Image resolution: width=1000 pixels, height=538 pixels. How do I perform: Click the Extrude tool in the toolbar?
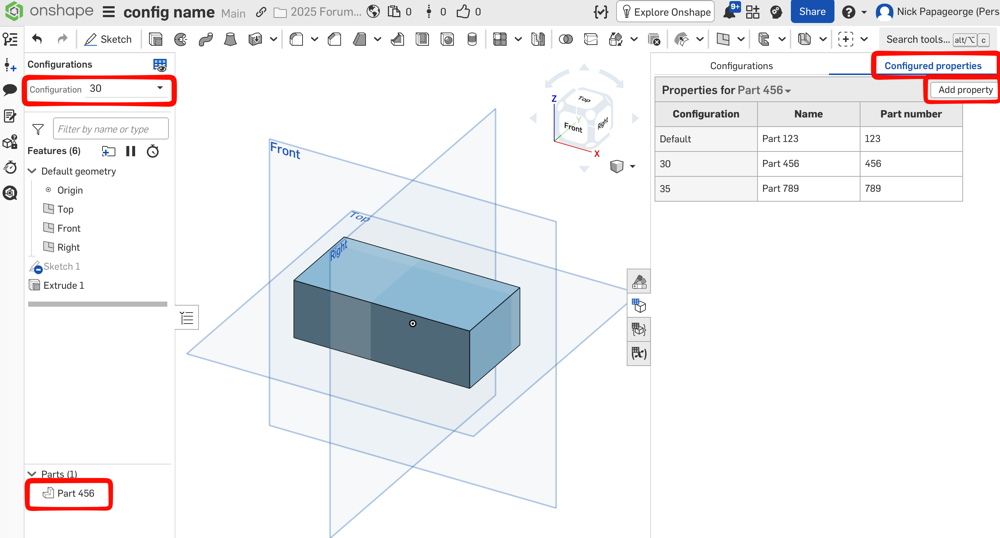point(156,40)
